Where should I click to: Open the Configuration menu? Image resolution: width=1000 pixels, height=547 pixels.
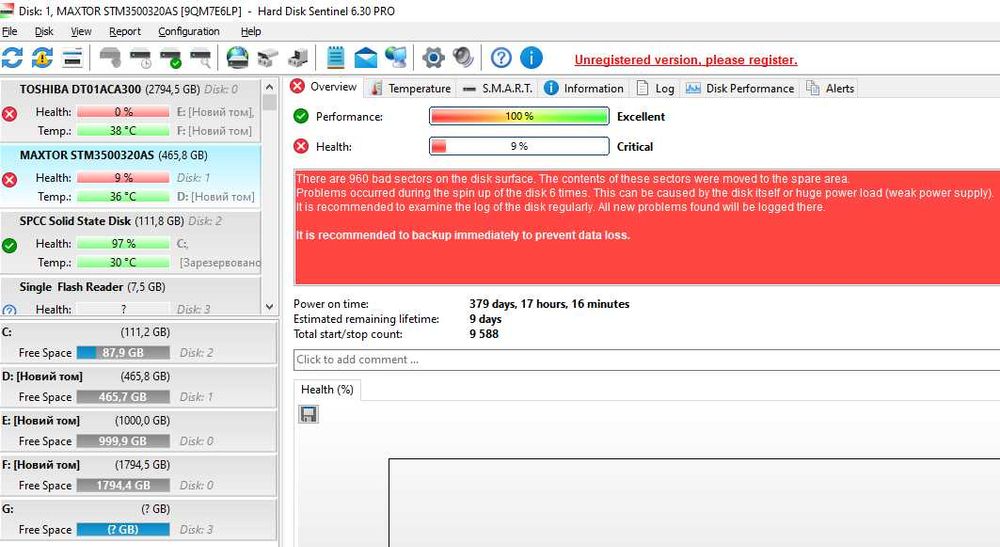189,31
